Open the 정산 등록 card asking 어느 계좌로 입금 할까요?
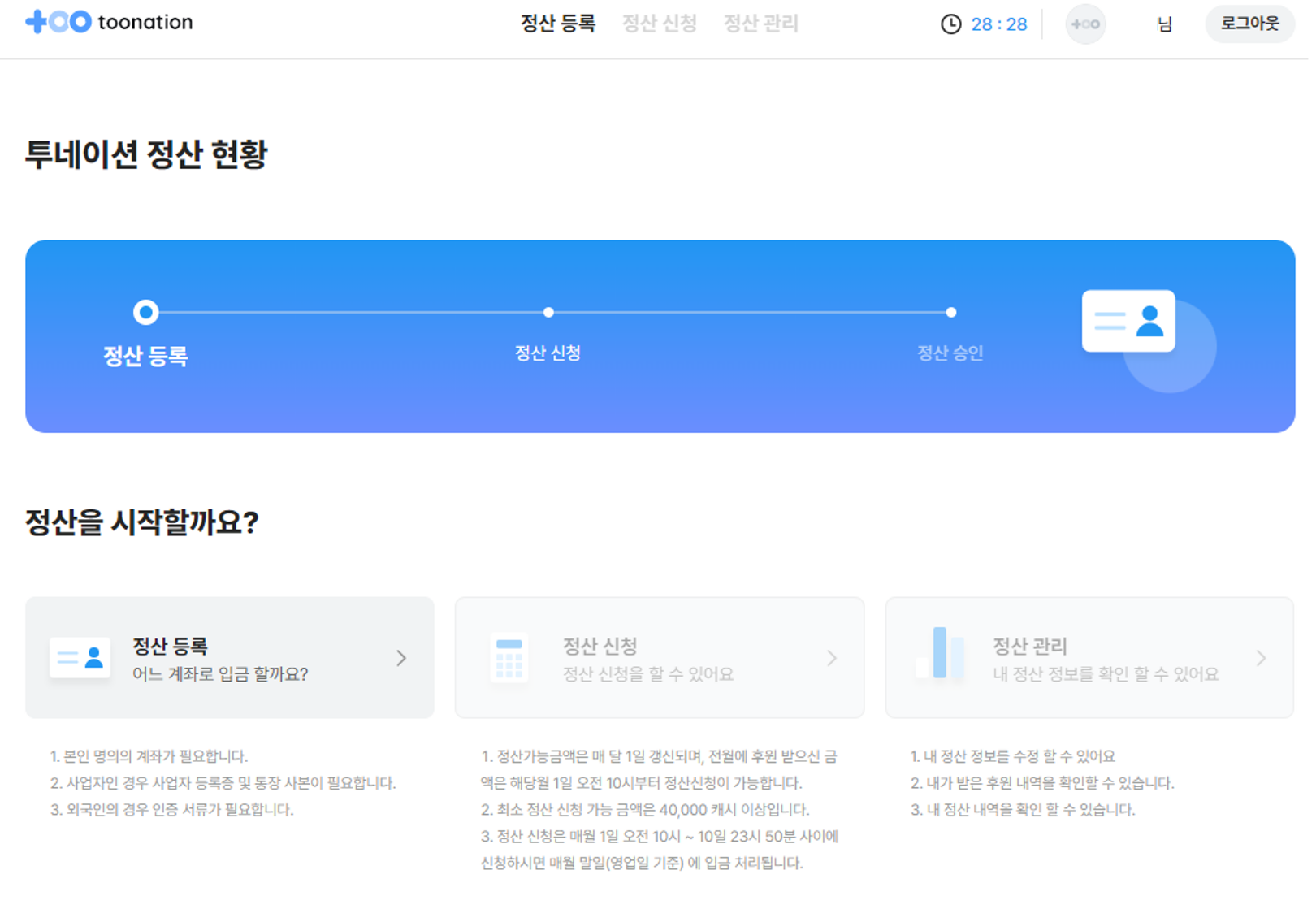 (x=230, y=657)
